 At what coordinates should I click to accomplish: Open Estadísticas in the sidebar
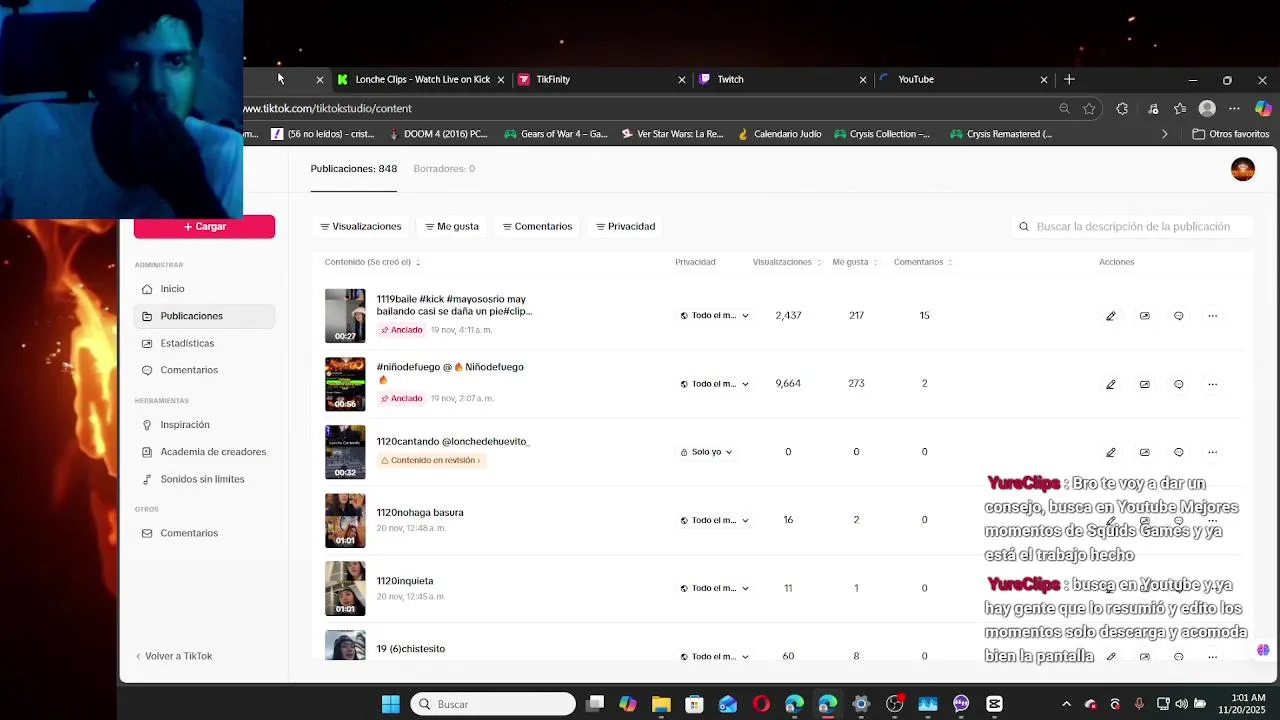pos(204,343)
